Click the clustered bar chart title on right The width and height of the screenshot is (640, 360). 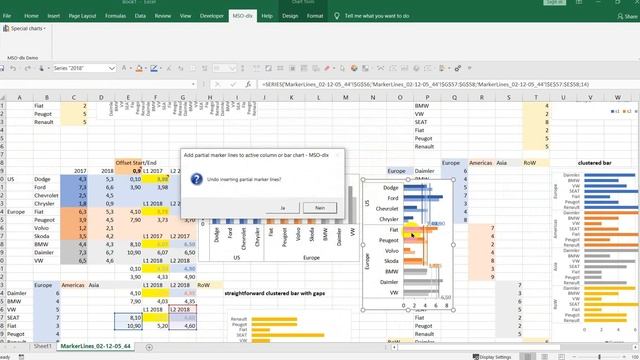pyautogui.click(x=594, y=162)
